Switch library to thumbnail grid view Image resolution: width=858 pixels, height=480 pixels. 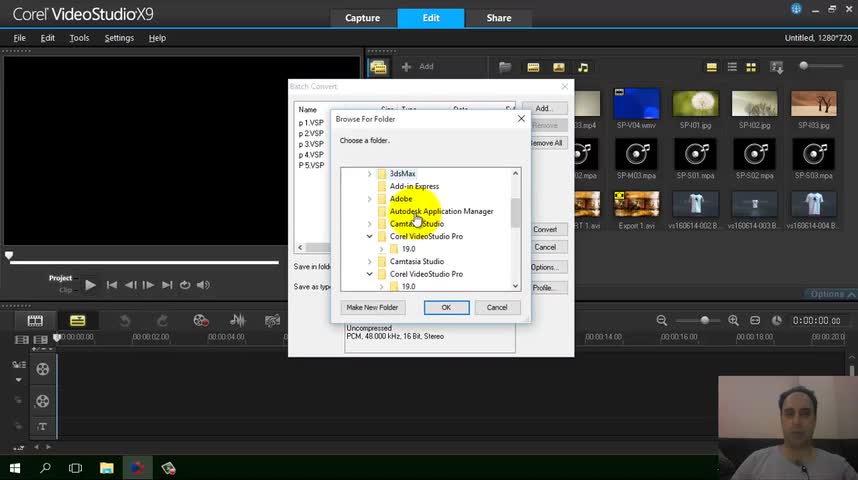tap(751, 67)
